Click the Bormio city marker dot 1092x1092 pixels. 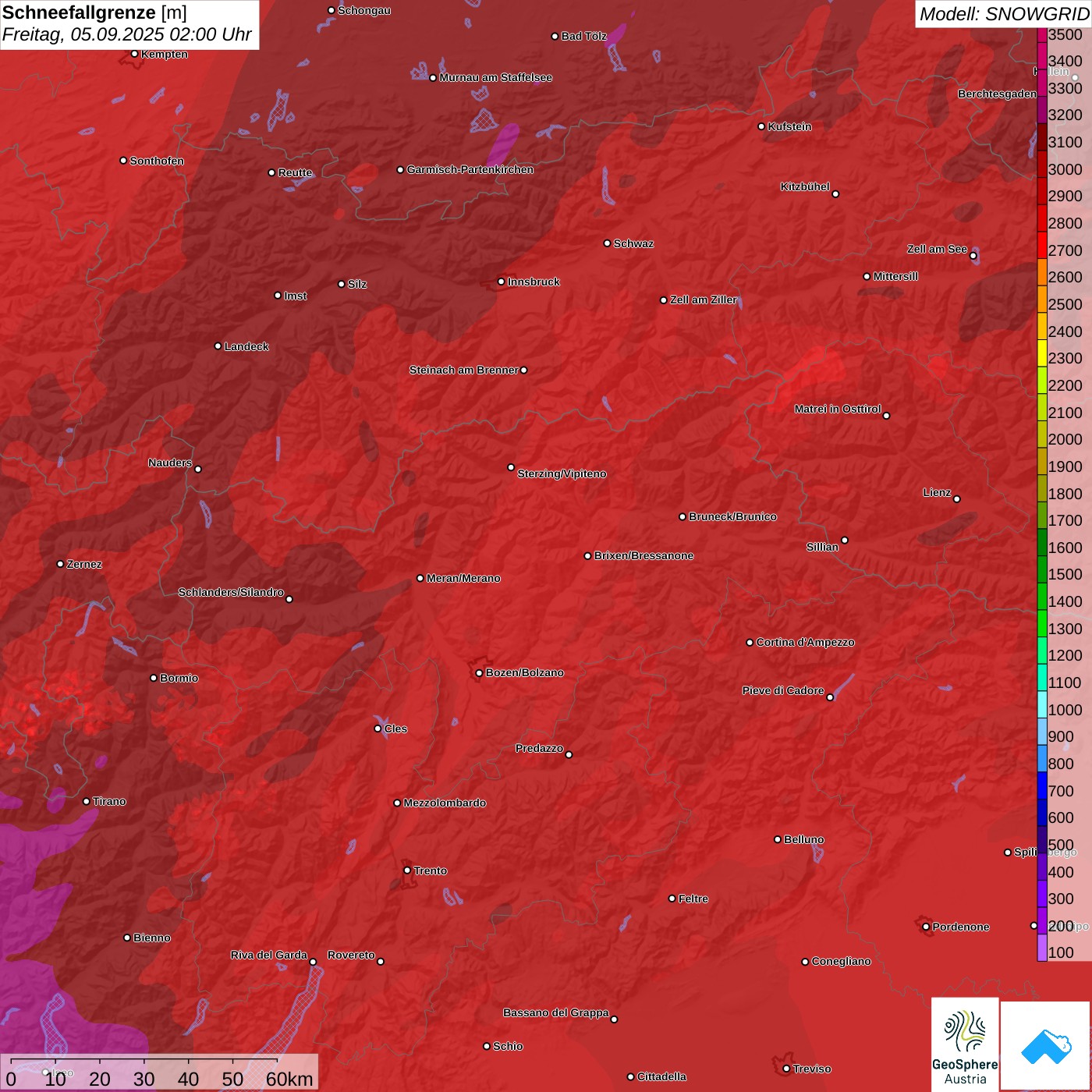pos(154,678)
